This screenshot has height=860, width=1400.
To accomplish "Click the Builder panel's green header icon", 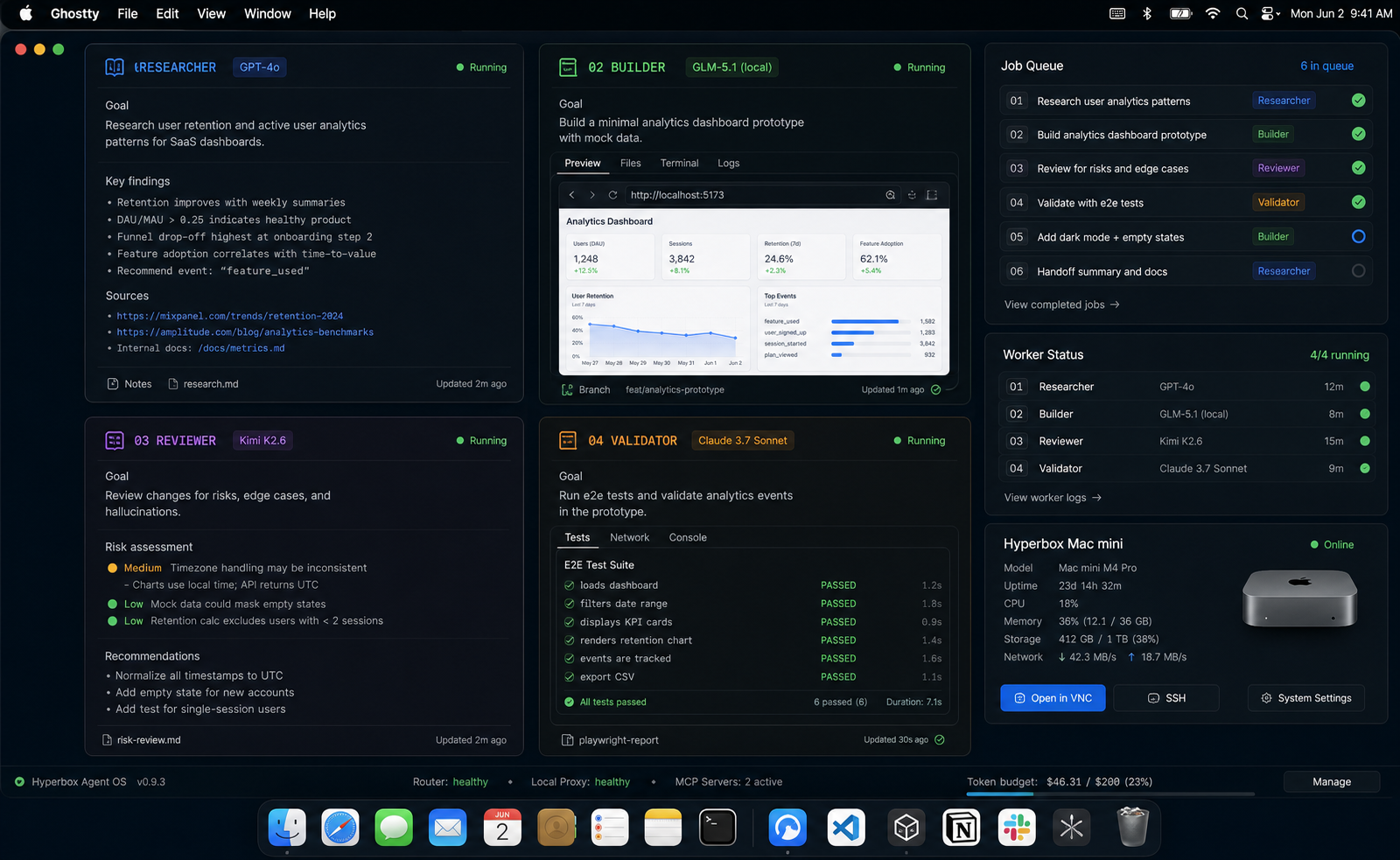I will [568, 67].
